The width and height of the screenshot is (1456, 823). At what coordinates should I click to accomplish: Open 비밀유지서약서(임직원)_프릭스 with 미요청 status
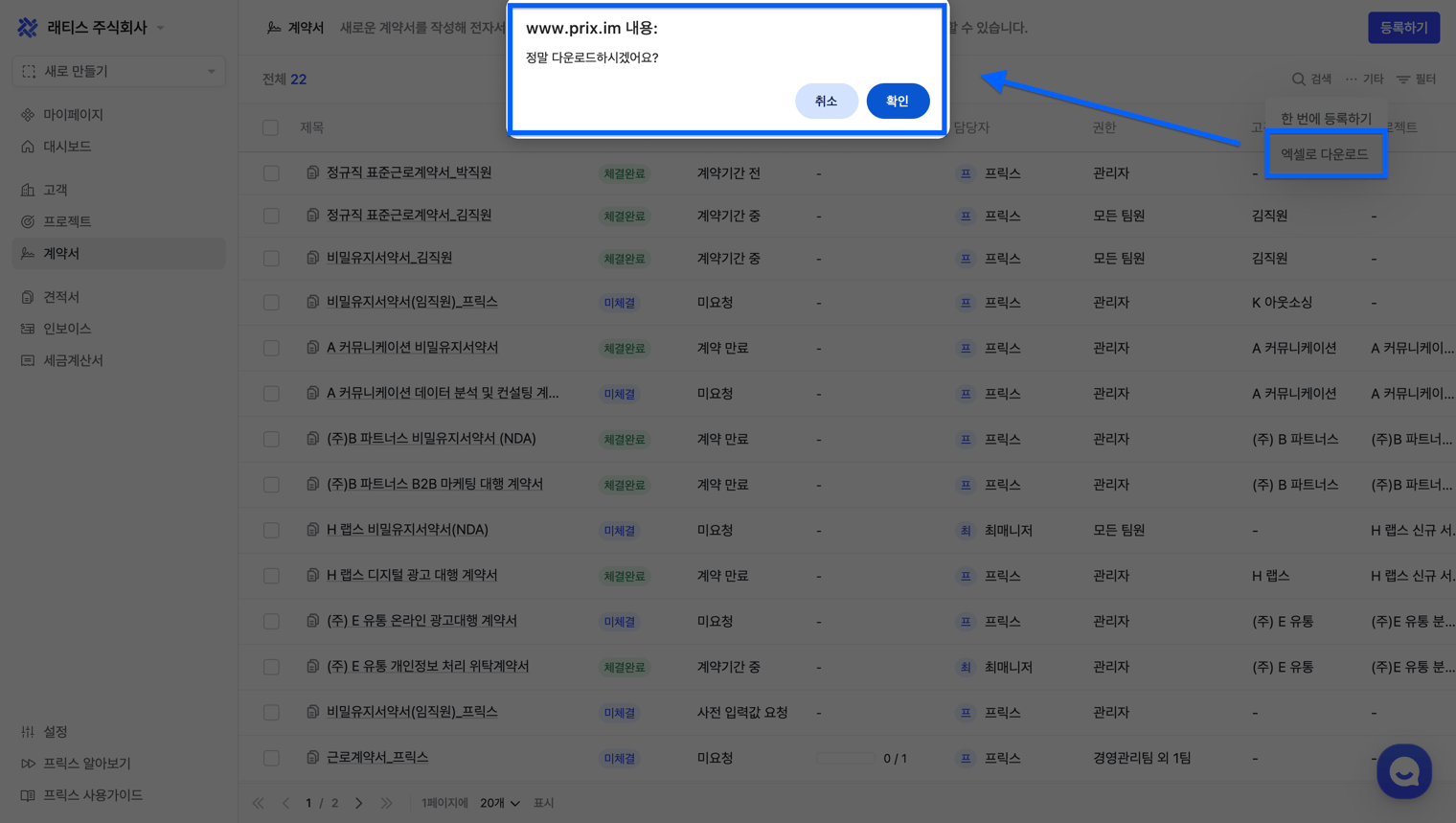pyautogui.click(x=412, y=302)
